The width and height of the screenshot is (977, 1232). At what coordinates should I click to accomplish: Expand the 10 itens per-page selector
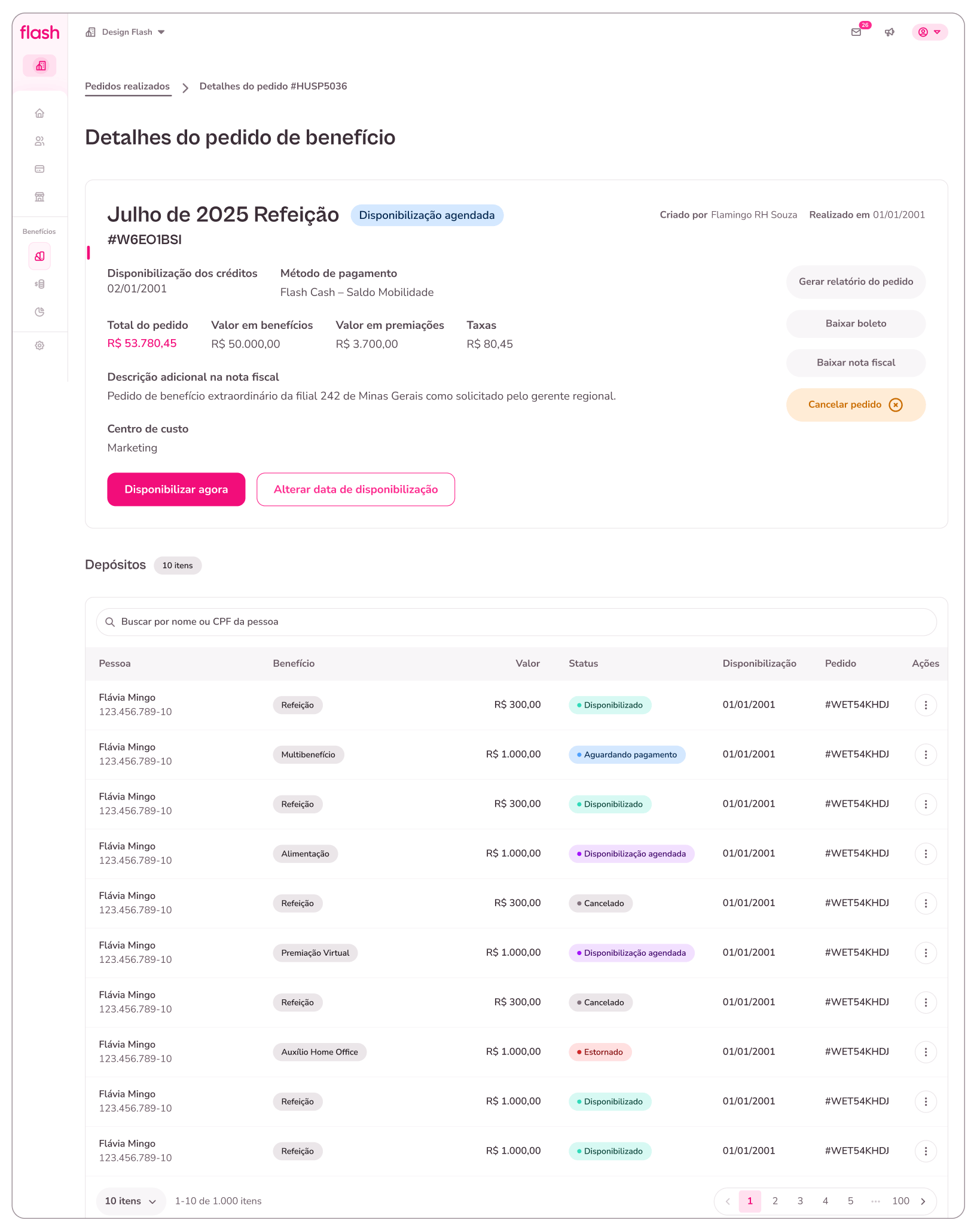pos(130,1201)
